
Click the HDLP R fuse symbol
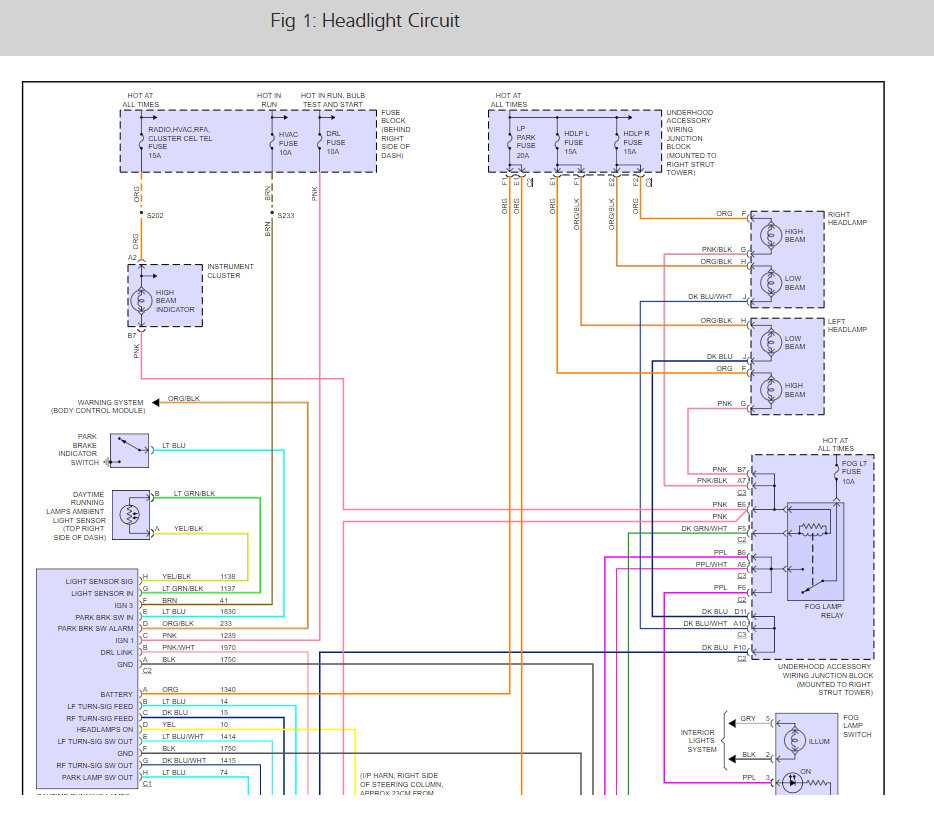point(617,141)
